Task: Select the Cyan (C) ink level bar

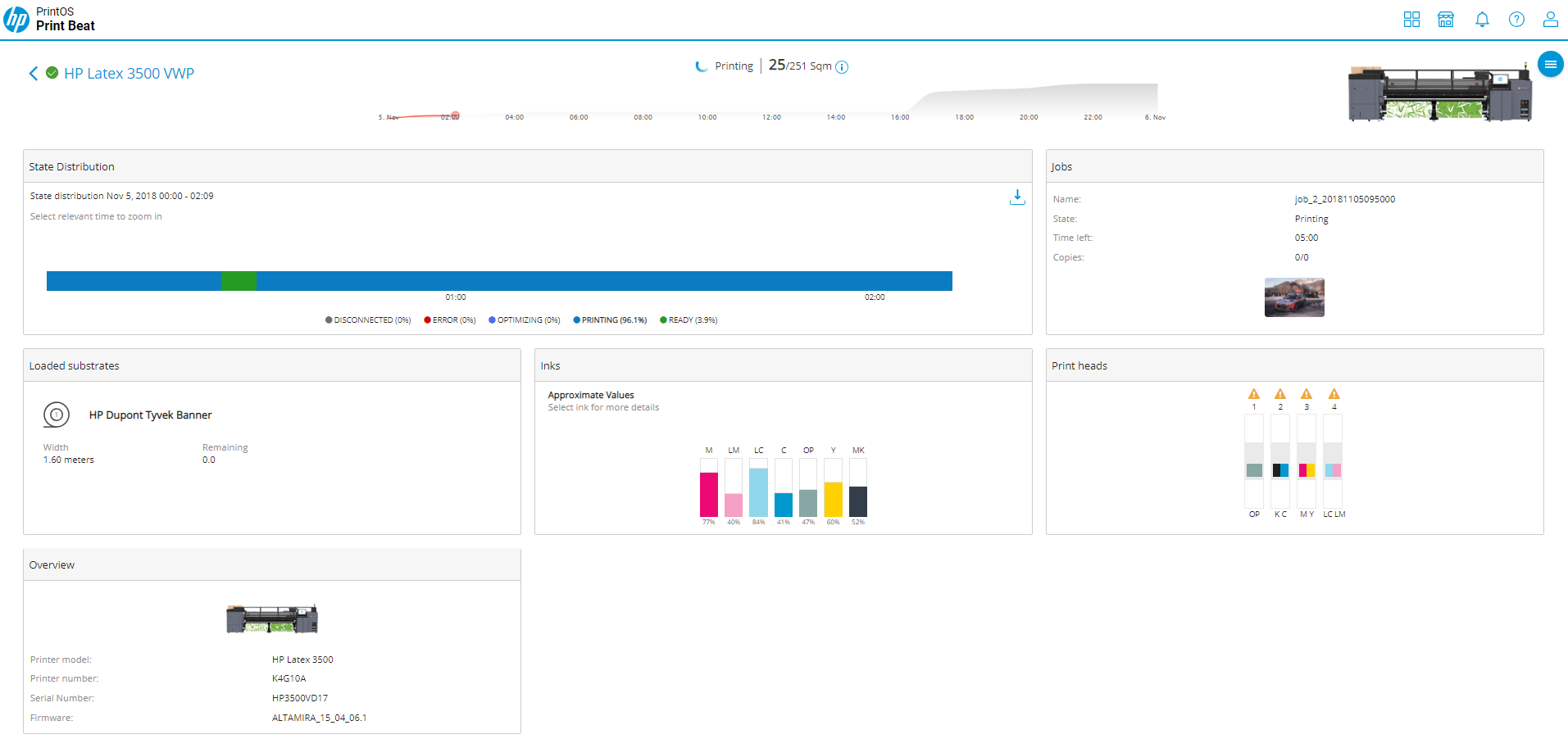Action: coord(784,487)
